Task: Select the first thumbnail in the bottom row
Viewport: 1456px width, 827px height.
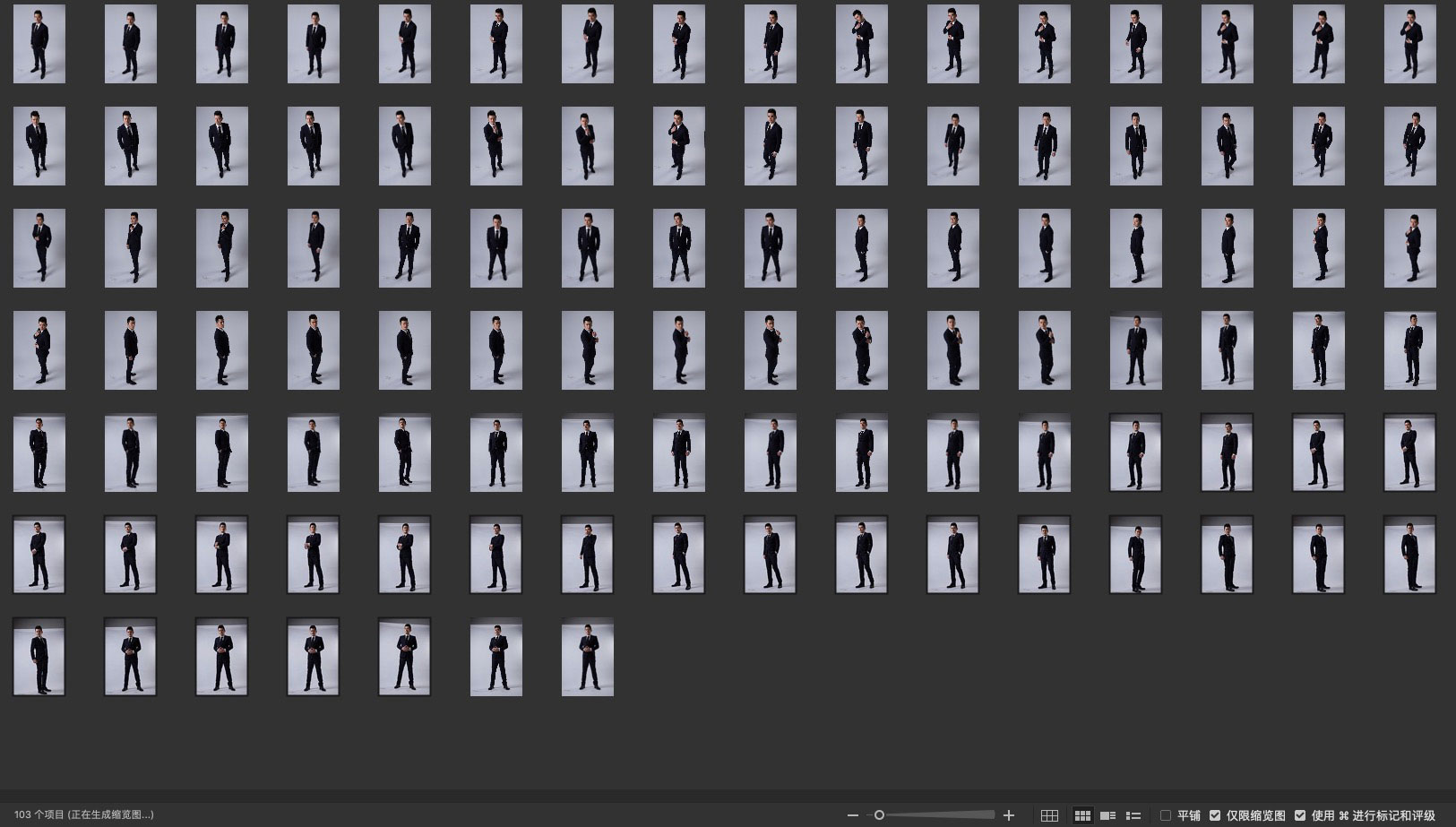Action: coord(39,657)
